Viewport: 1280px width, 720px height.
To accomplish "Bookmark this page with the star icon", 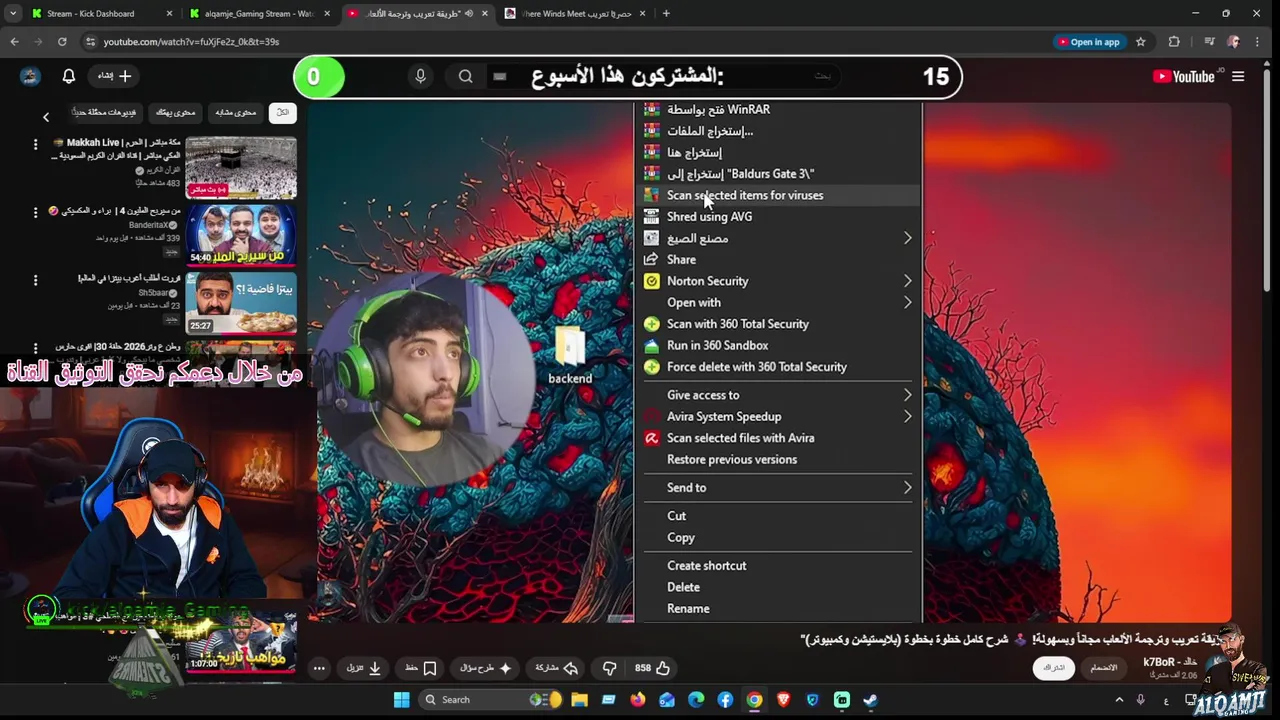I will (1141, 42).
